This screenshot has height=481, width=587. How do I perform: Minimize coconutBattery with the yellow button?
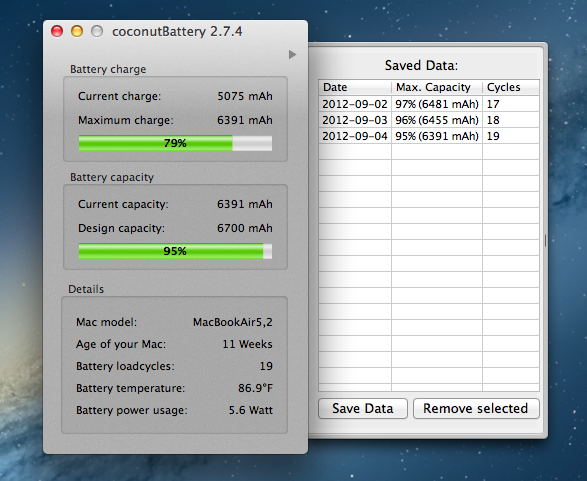[x=77, y=31]
